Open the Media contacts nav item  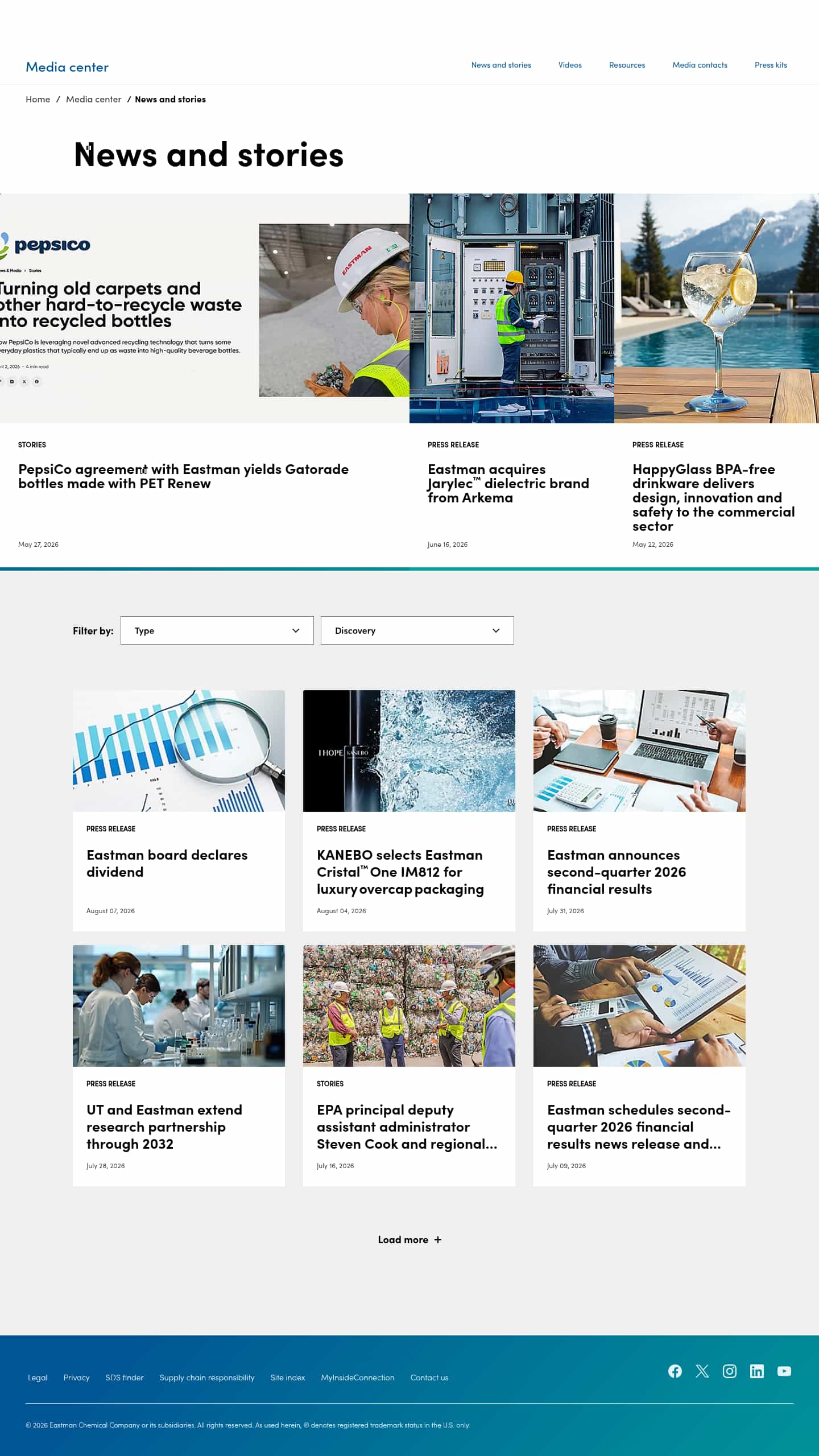pos(700,65)
